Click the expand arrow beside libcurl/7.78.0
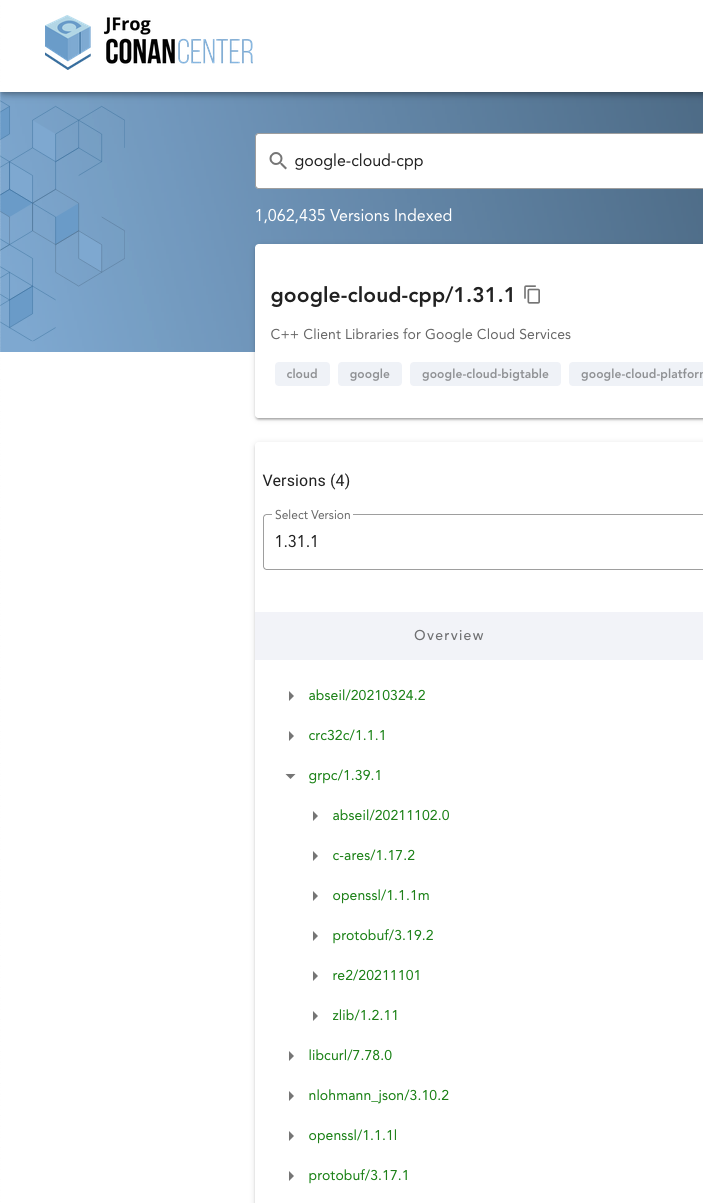The image size is (703, 1203). 291,1055
